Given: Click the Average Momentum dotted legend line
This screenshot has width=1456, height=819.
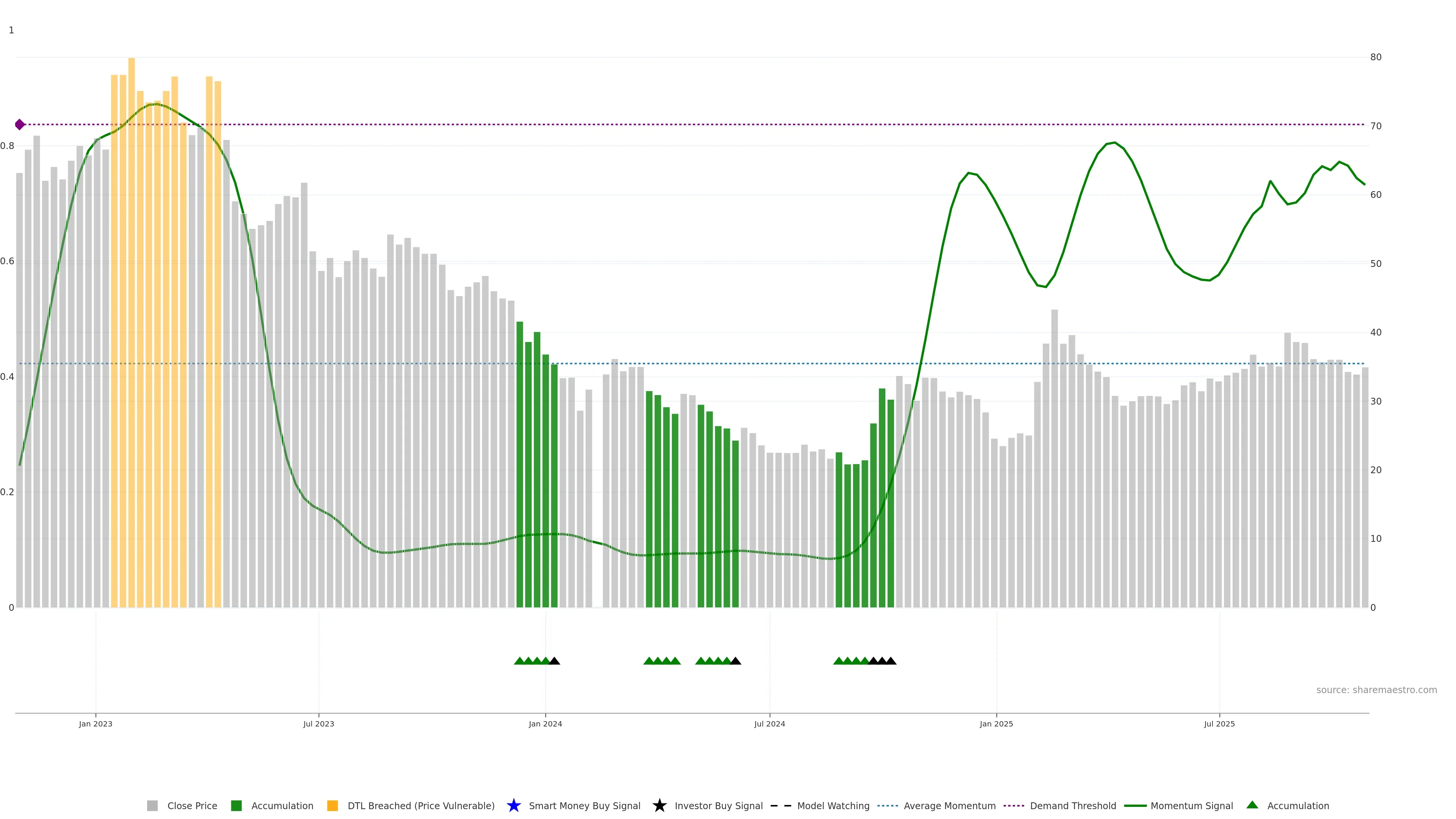Looking at the screenshot, I should 887,806.
